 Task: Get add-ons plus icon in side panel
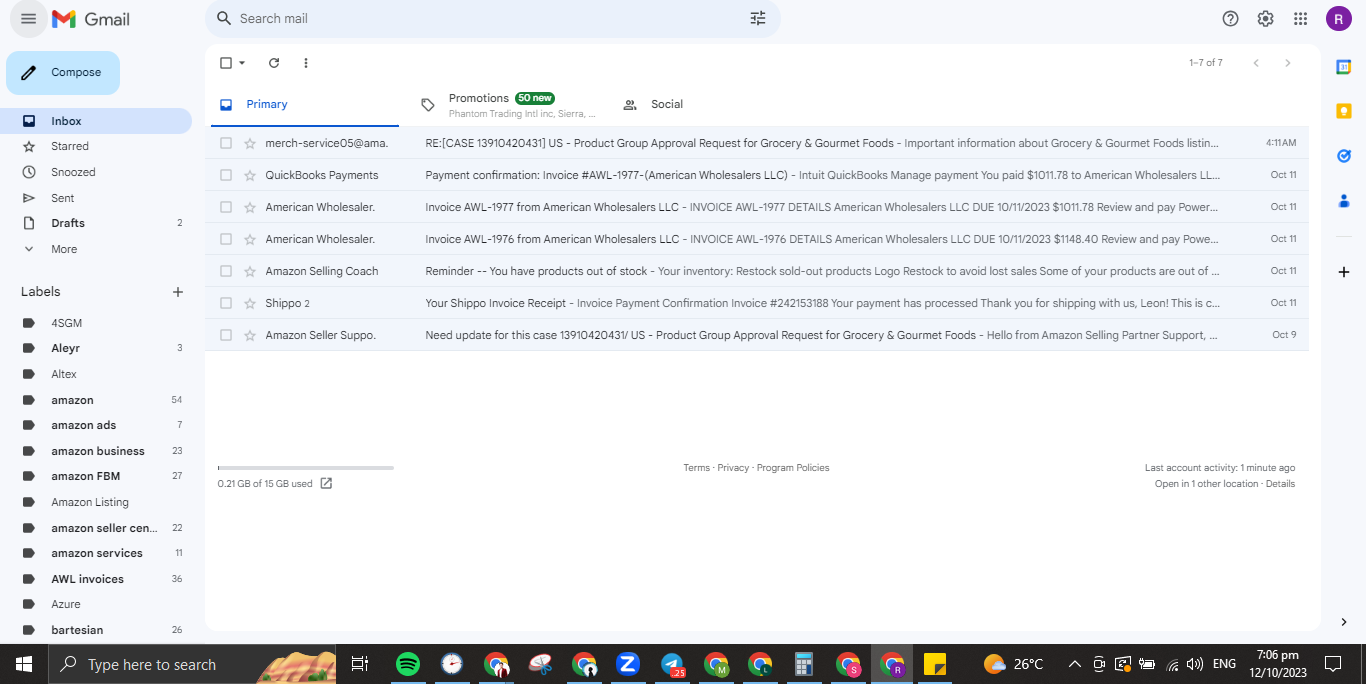click(x=1344, y=272)
